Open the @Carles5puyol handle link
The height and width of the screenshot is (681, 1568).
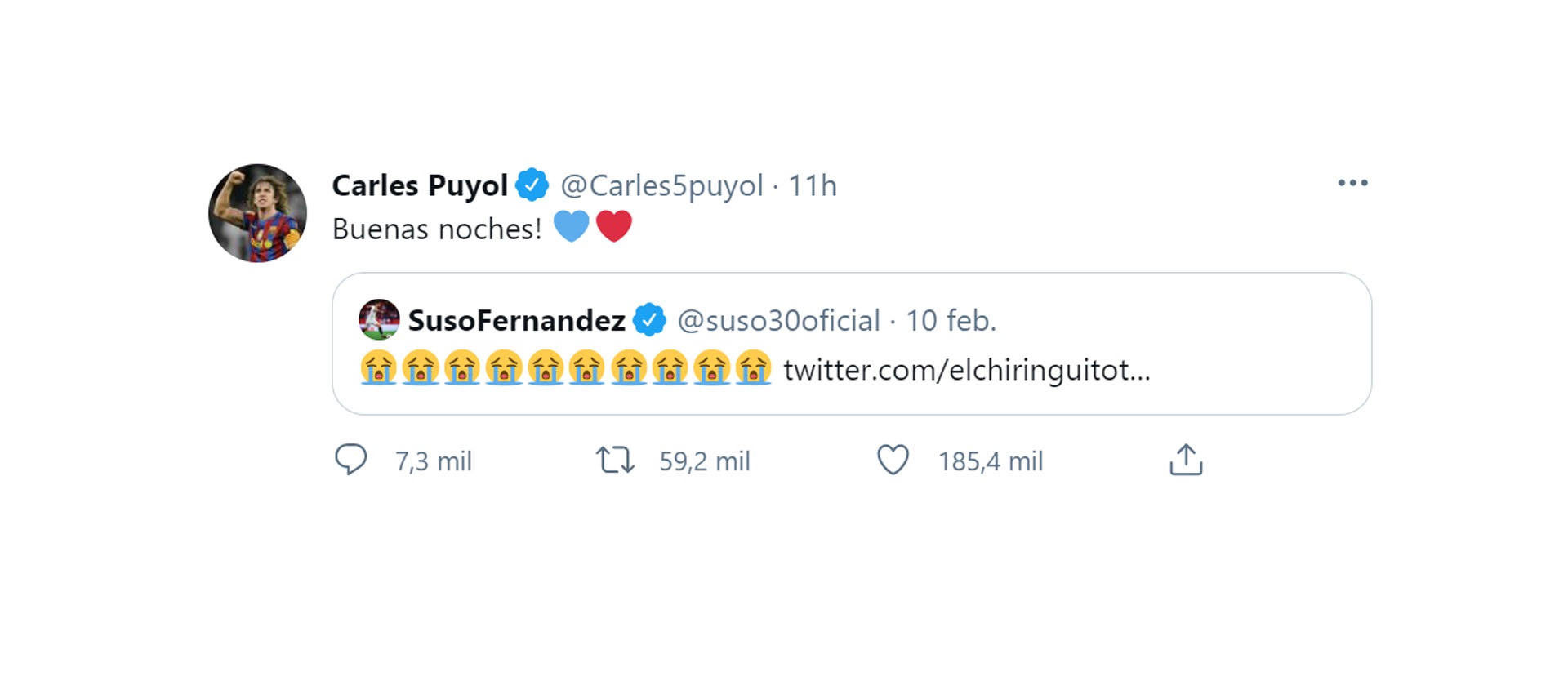[661, 186]
